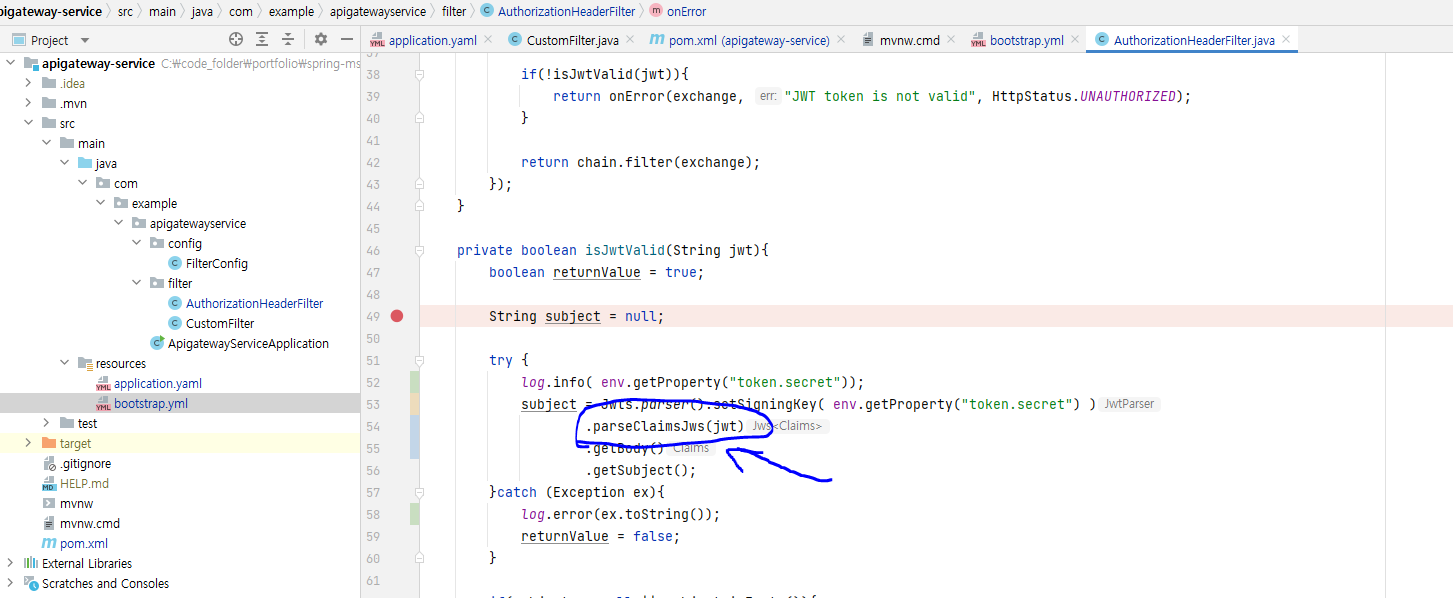1453x598 pixels.
Task: Switch to the pom.xml (apigateway-service) tab
Action: click(749, 40)
